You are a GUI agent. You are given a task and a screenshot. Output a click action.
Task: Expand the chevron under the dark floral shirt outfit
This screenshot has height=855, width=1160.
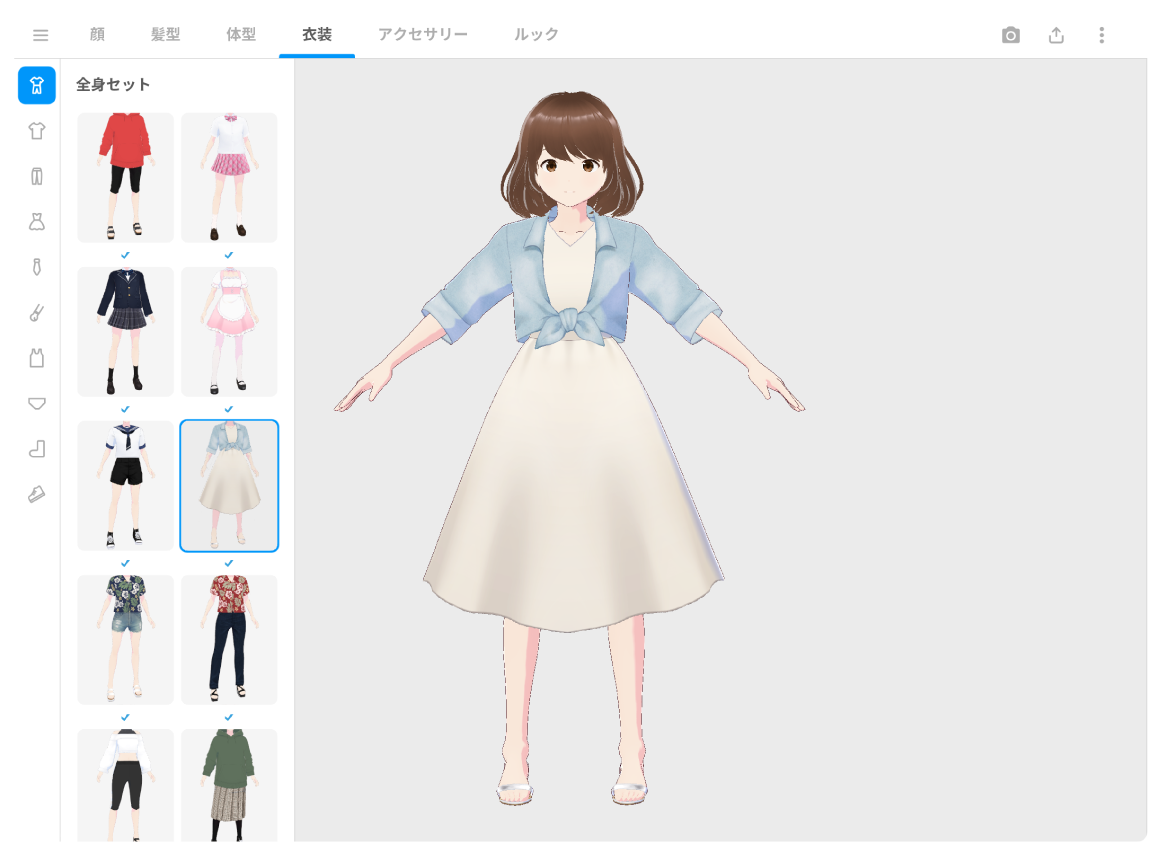(x=126, y=717)
